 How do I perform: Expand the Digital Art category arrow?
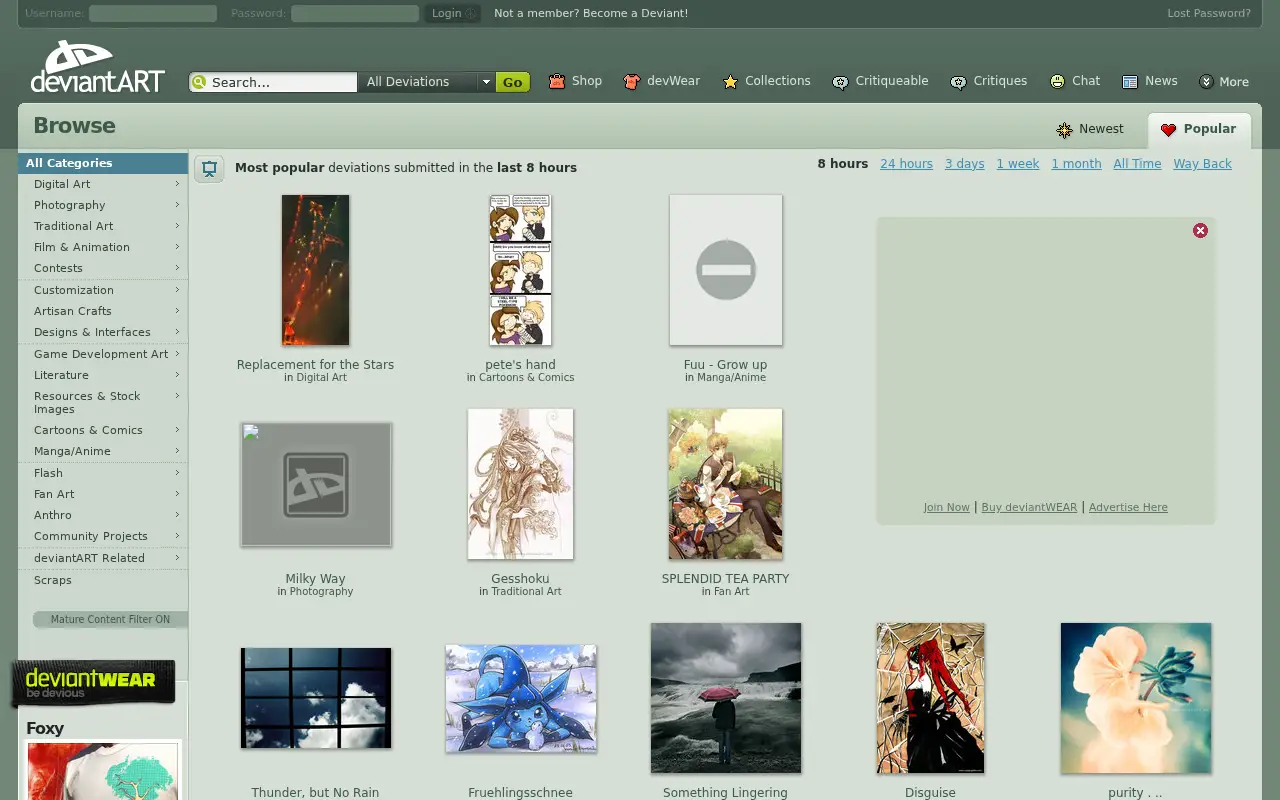177,184
